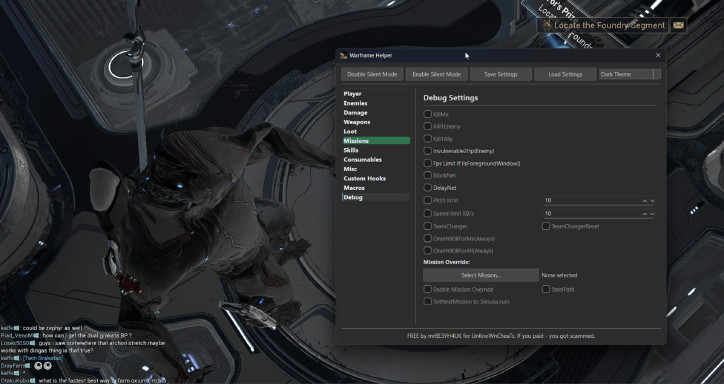Click the Warframe Helper window title text
Viewport: 724px width, 384px height.
pos(371,55)
